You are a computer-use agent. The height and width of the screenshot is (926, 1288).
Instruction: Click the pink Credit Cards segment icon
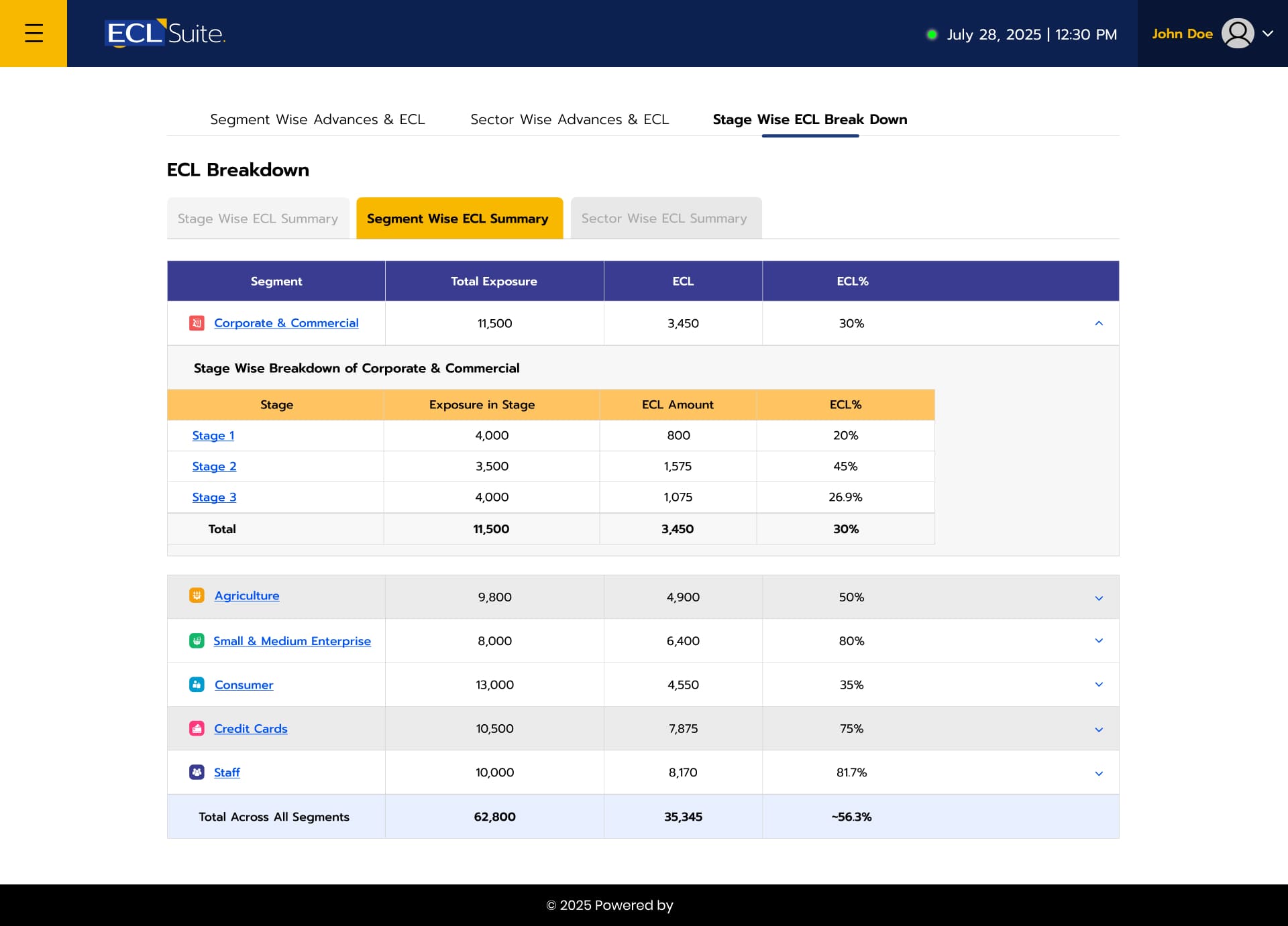pos(197,729)
